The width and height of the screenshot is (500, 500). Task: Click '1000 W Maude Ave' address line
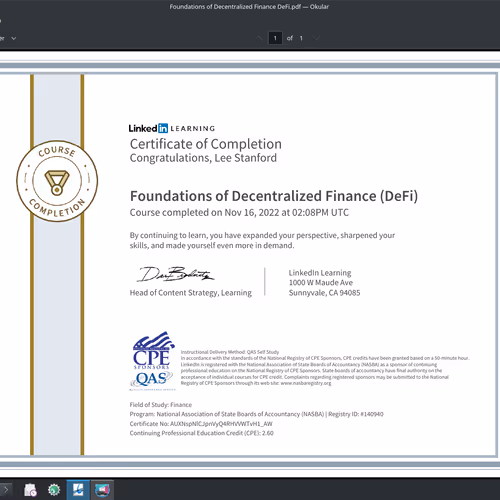click(321, 283)
